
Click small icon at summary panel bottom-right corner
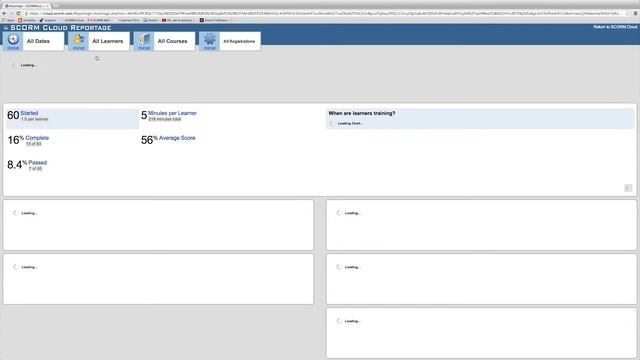pos(628,188)
